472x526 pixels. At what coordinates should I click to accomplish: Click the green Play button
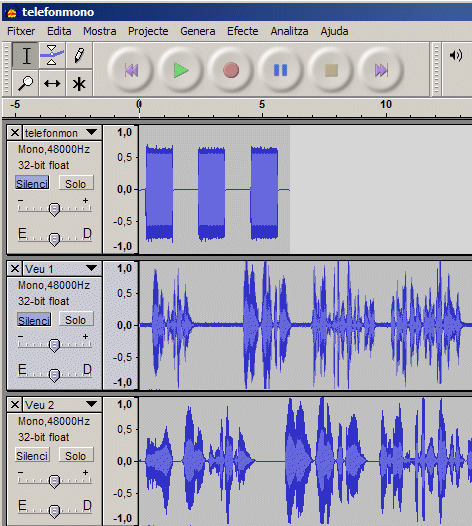(x=181, y=70)
